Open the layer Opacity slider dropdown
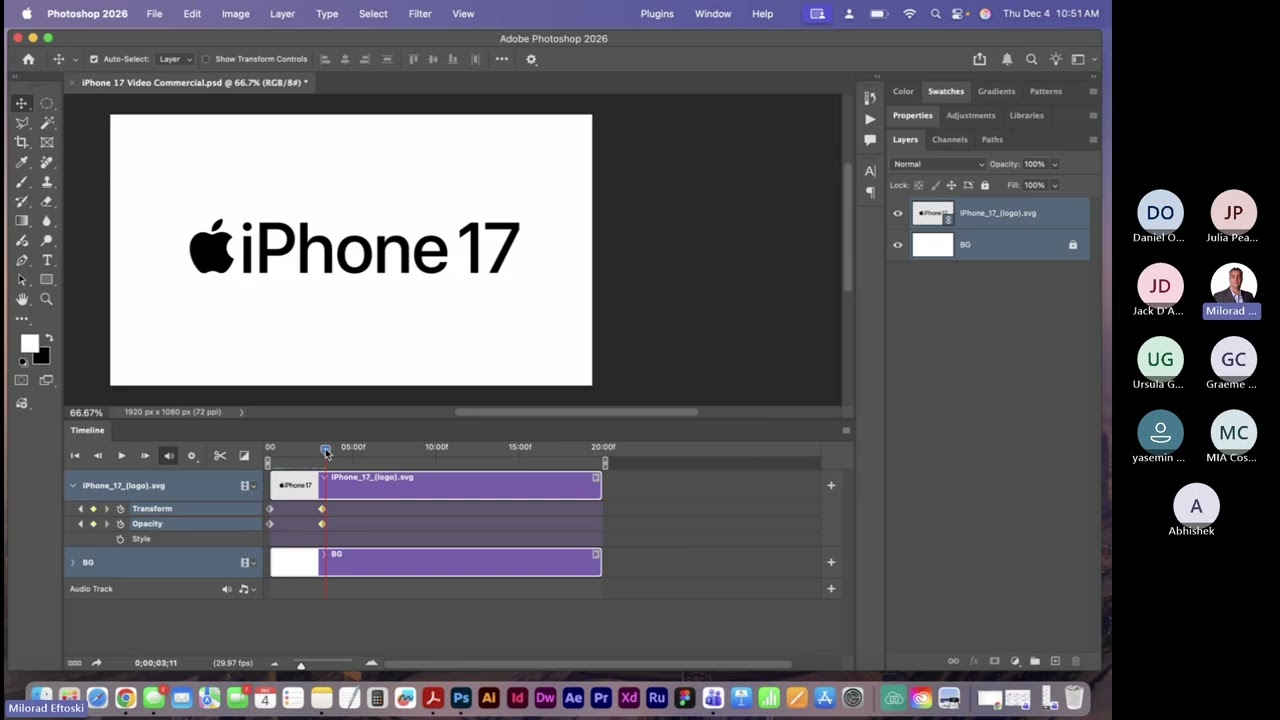This screenshot has height=720, width=1280. coord(1054,164)
